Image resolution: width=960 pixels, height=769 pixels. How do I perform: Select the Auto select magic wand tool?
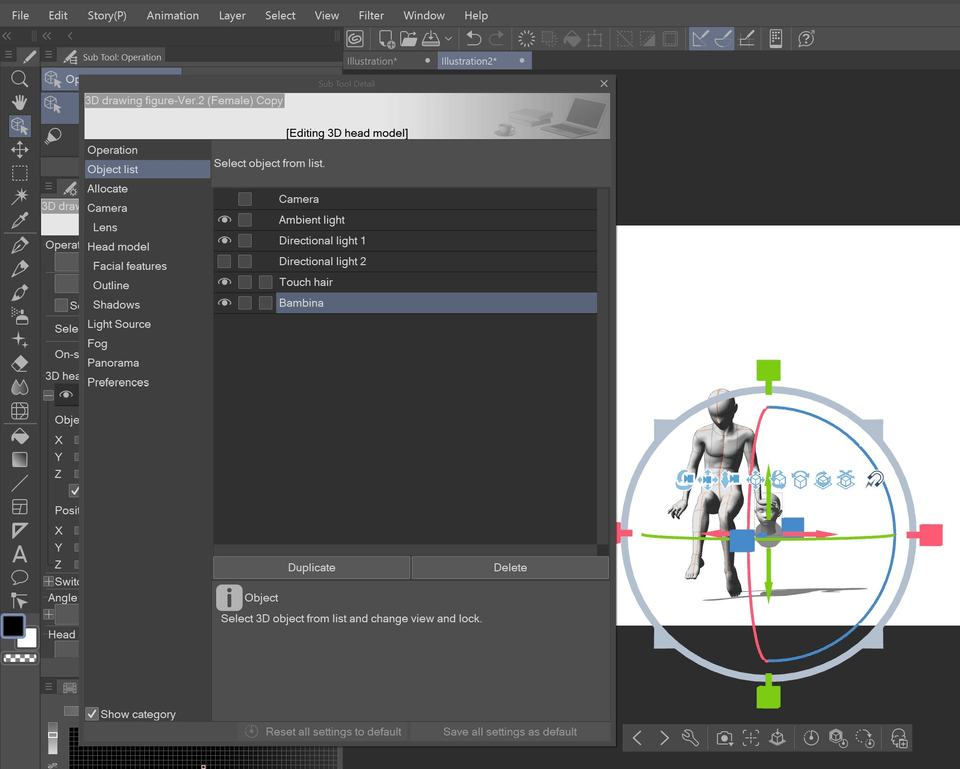(19, 197)
